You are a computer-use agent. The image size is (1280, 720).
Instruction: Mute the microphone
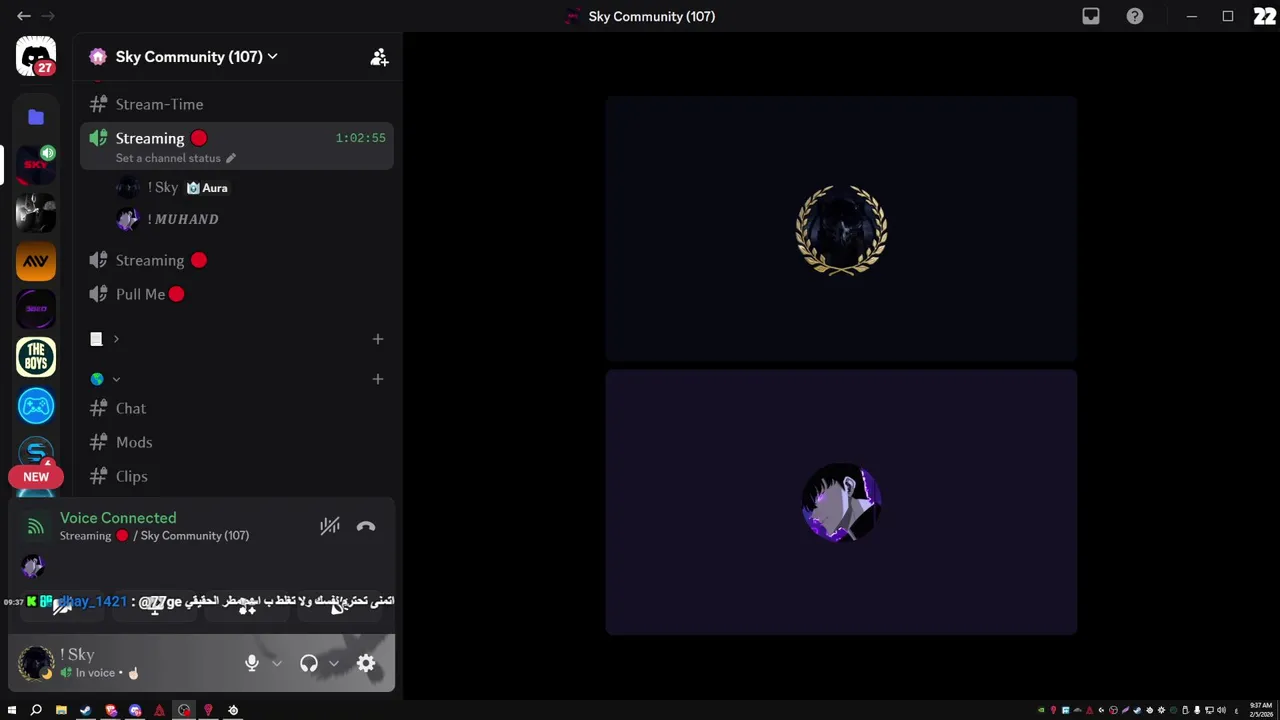click(x=252, y=663)
